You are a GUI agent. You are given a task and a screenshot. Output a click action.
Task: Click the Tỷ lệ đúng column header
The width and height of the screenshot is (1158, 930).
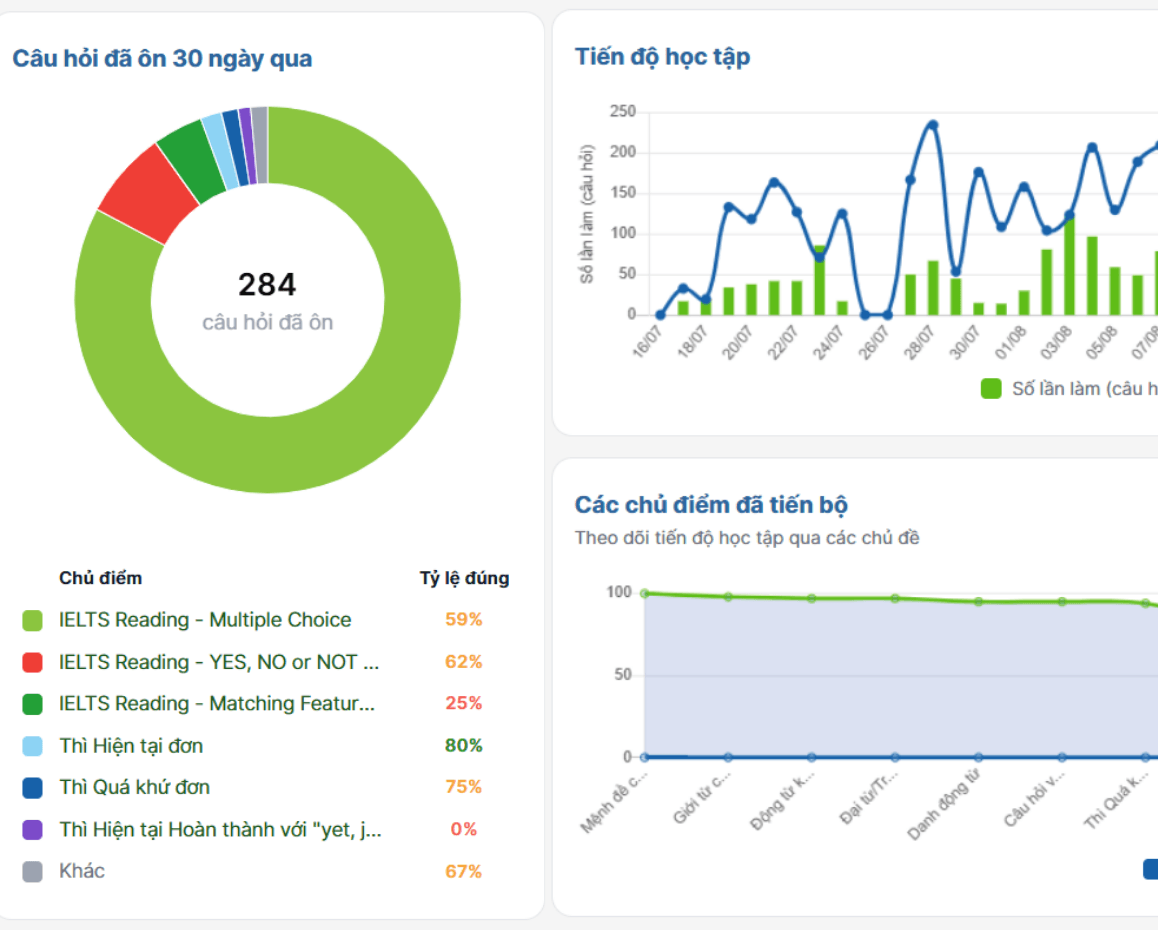tap(465, 578)
